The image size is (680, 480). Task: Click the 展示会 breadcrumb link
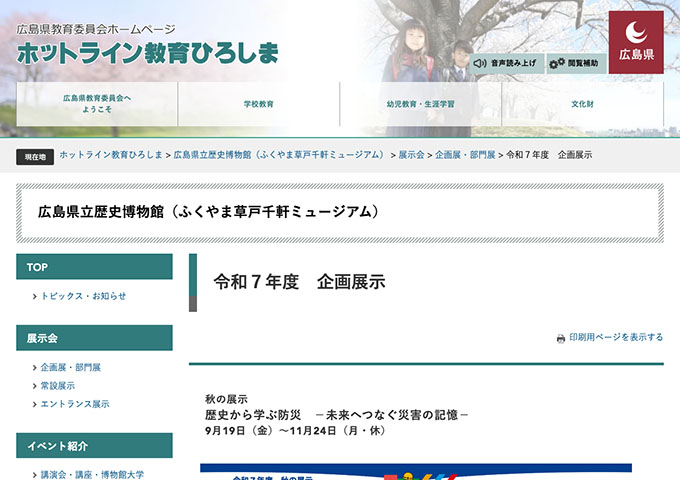click(x=411, y=155)
